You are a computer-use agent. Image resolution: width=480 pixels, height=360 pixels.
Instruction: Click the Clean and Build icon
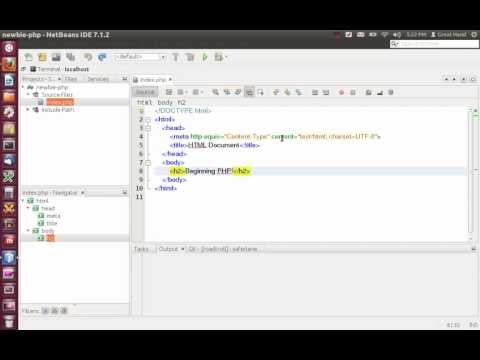[x=190, y=57]
